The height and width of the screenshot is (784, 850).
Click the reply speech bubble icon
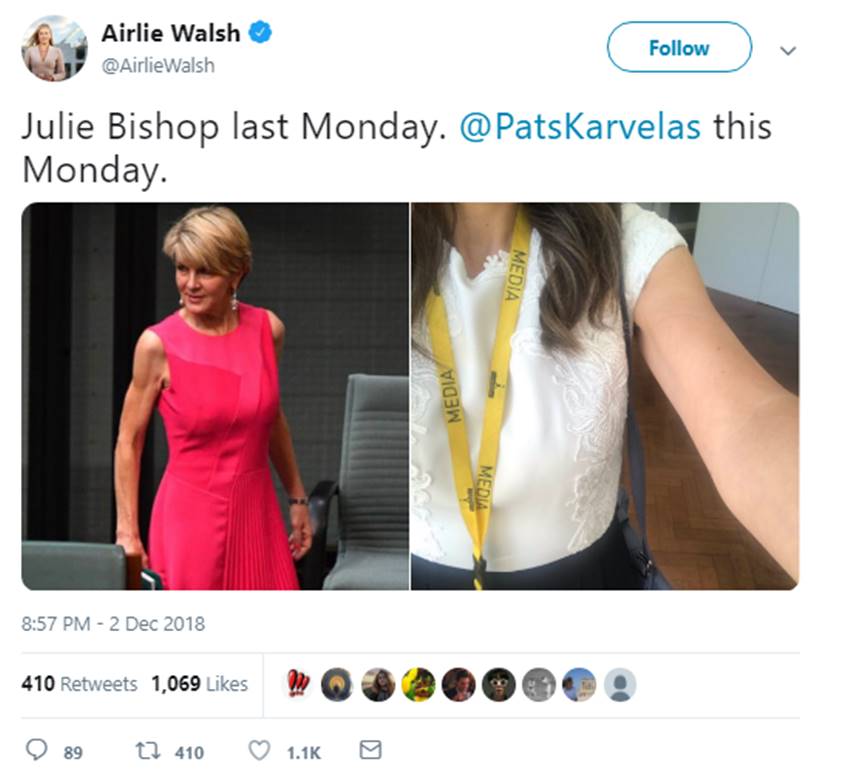point(37,750)
